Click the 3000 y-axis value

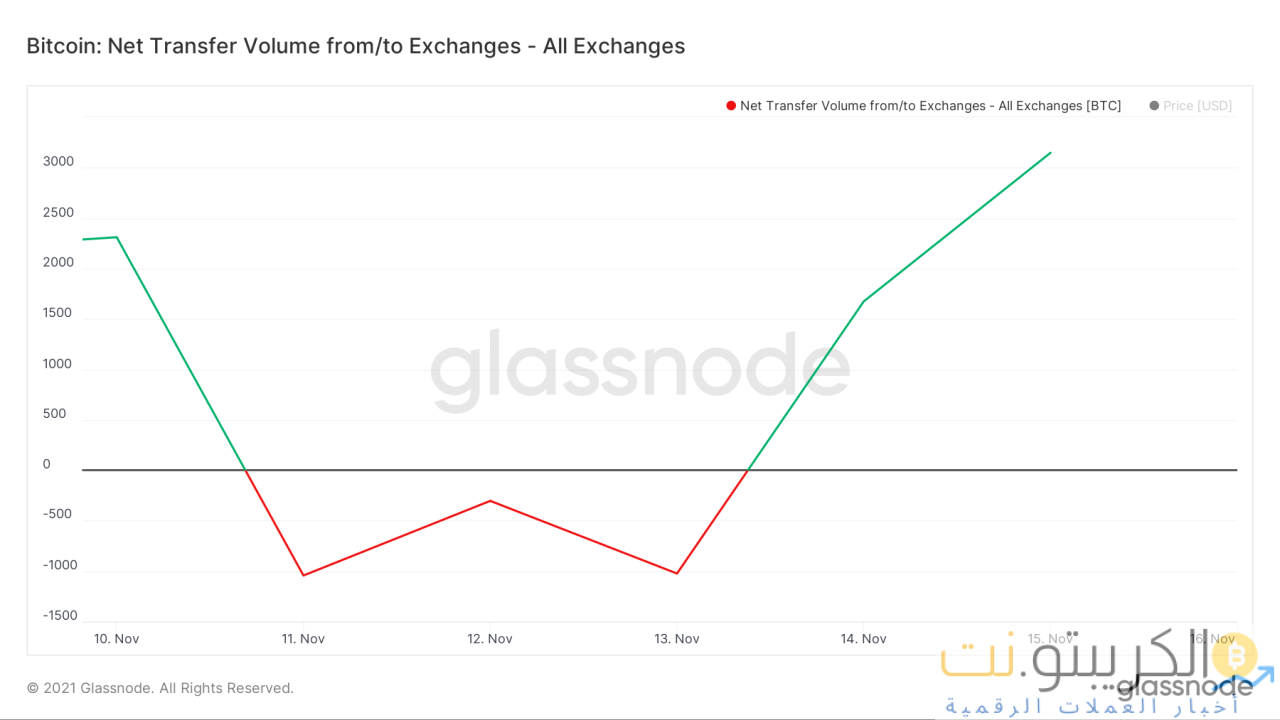click(59, 162)
